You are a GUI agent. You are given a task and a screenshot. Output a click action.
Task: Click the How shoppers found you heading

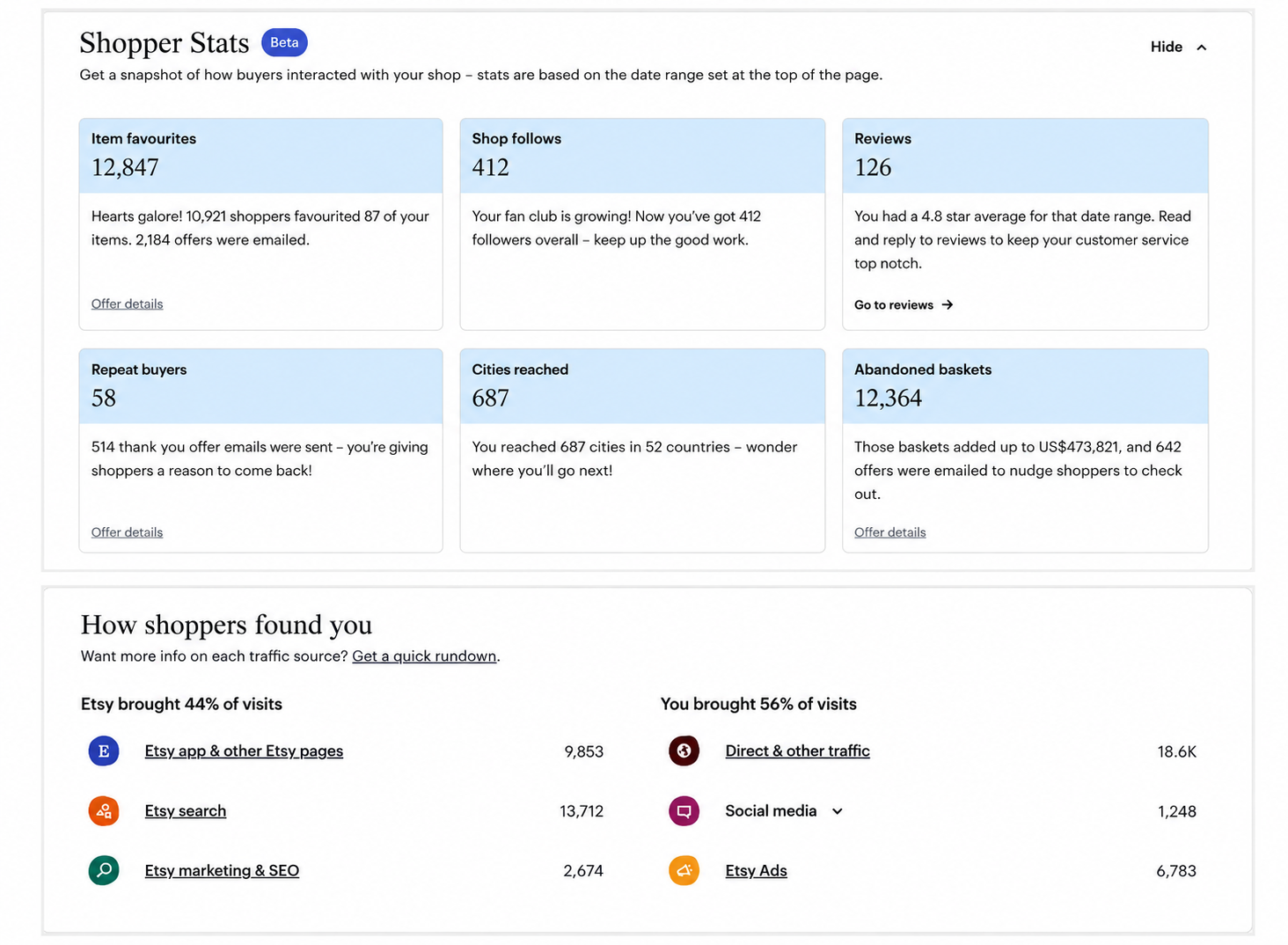tap(226, 625)
